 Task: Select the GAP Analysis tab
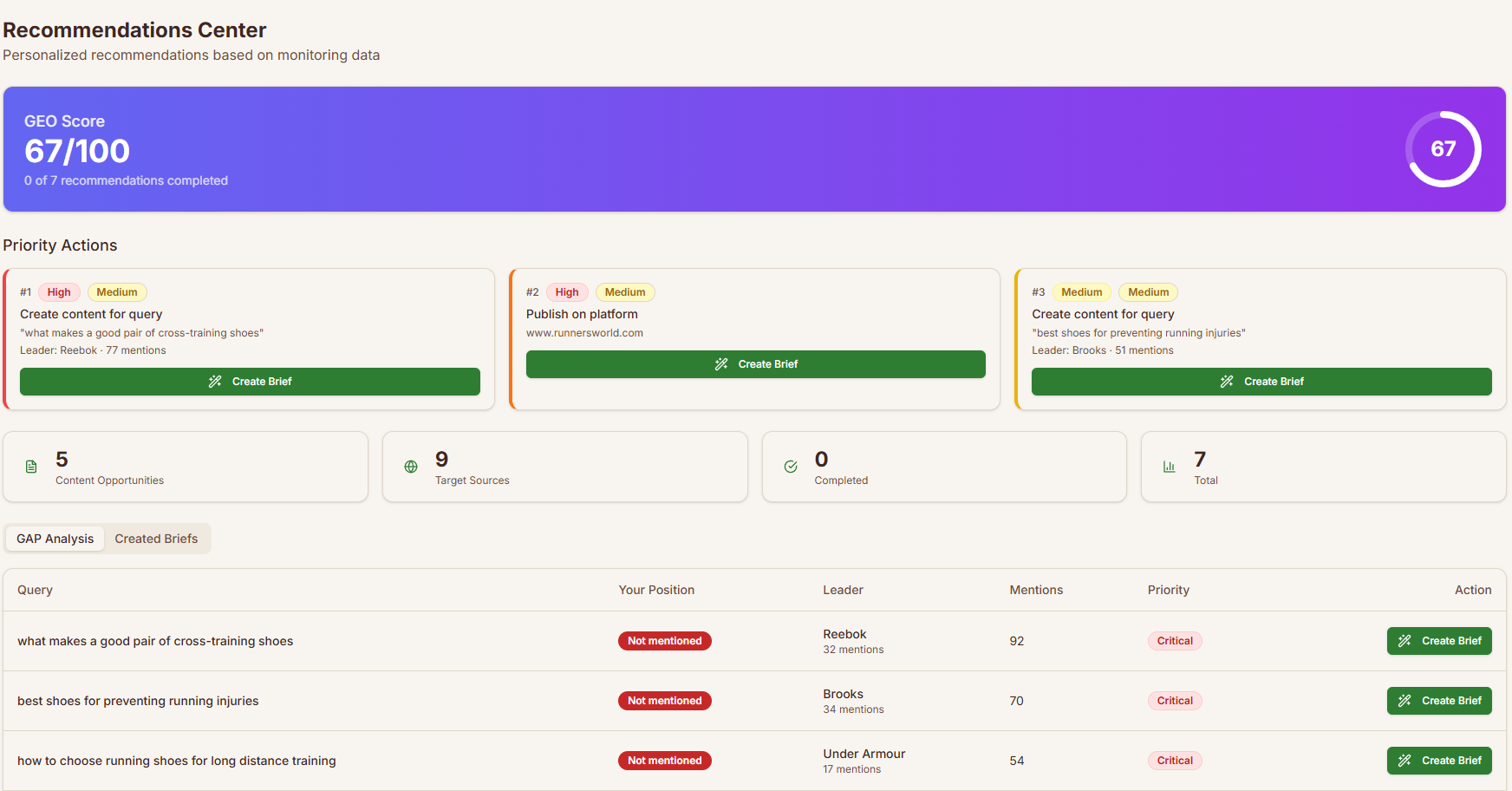pyautogui.click(x=54, y=539)
